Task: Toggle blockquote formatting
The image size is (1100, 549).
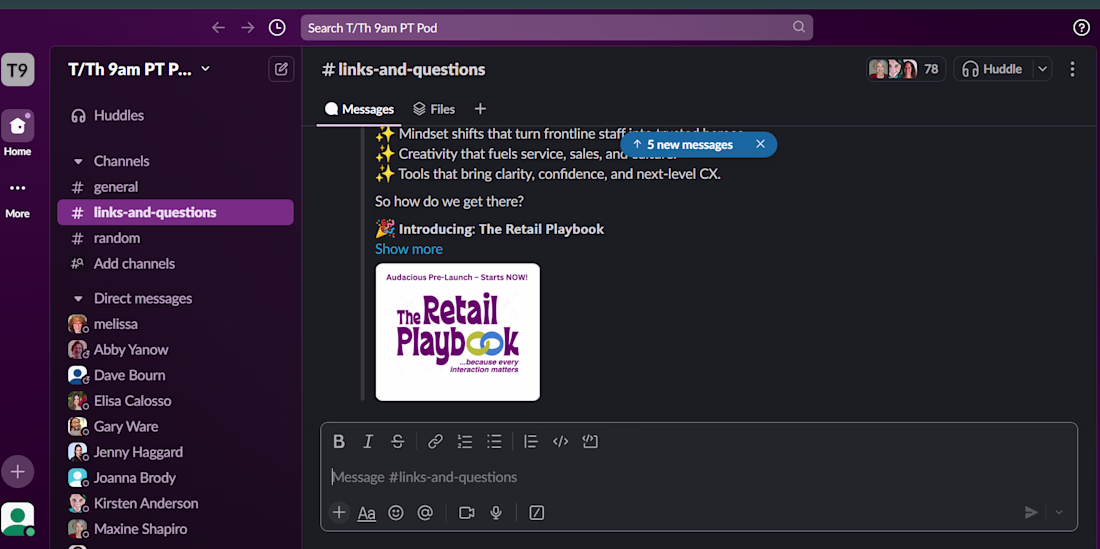Action: pyautogui.click(x=530, y=441)
